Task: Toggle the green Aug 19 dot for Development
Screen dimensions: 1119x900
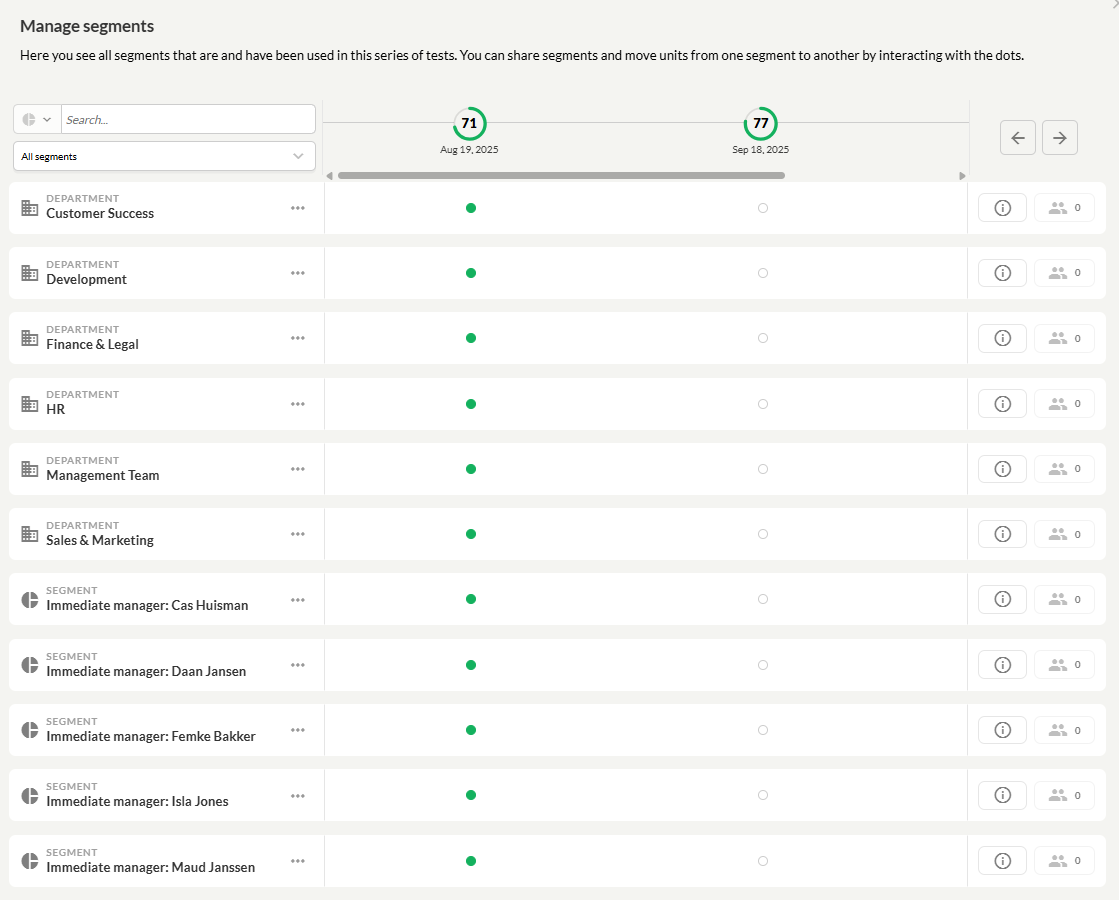Action: 471,273
